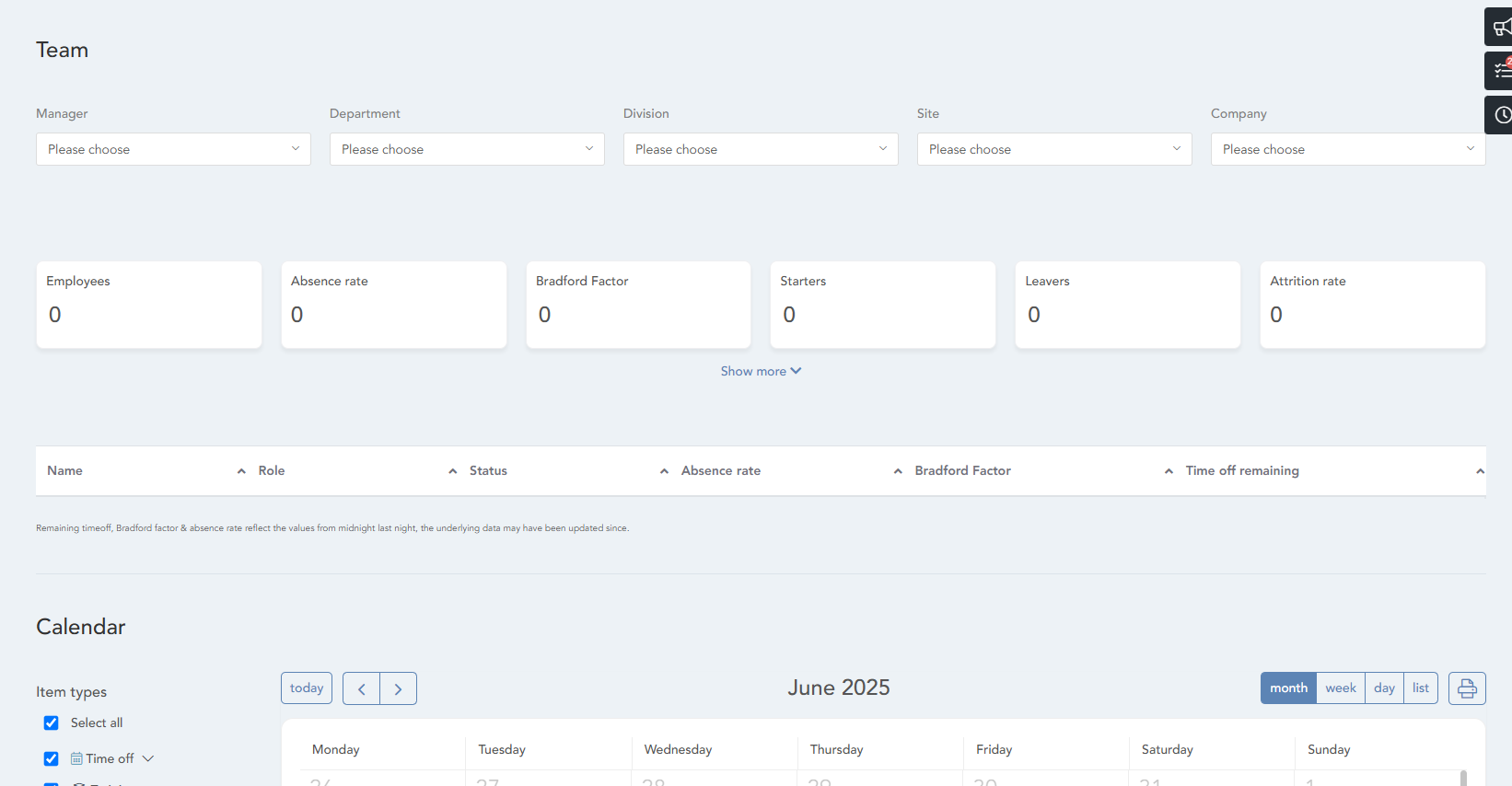1512x786 pixels.
Task: Open the task checklist with notification badge
Action: [x=1500, y=71]
